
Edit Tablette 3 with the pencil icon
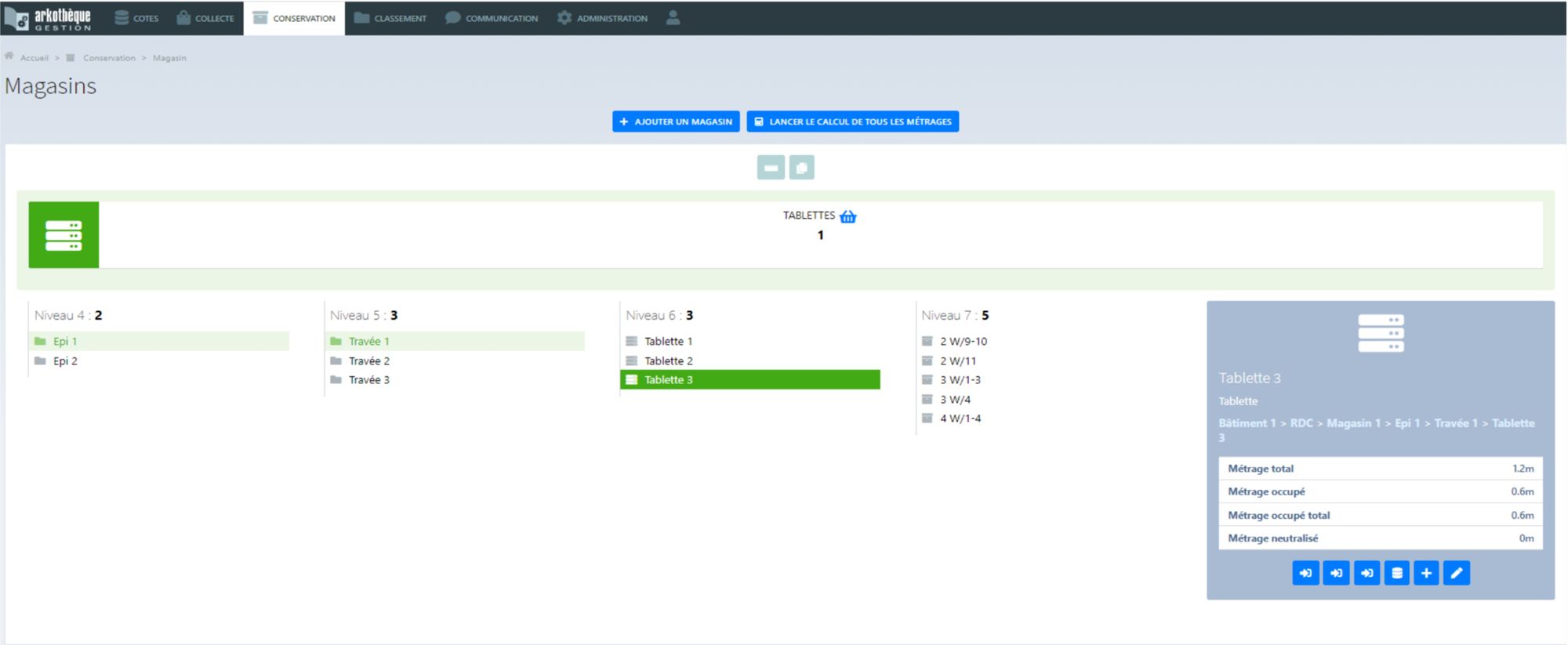click(x=1456, y=573)
